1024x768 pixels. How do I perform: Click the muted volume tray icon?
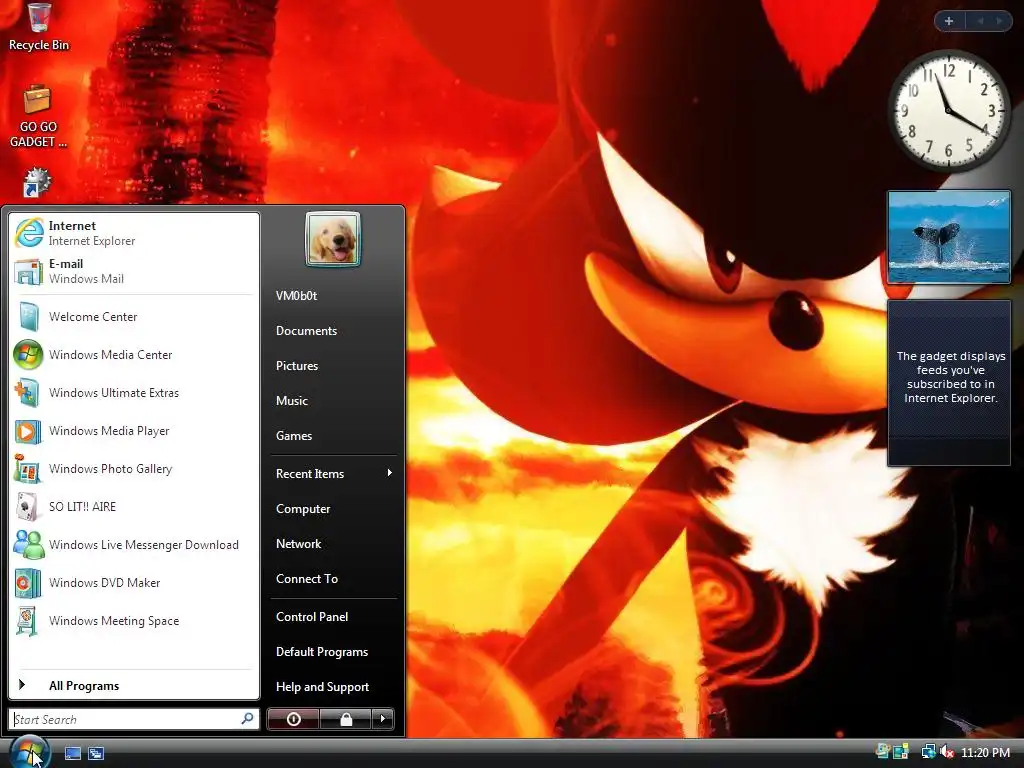(947, 752)
